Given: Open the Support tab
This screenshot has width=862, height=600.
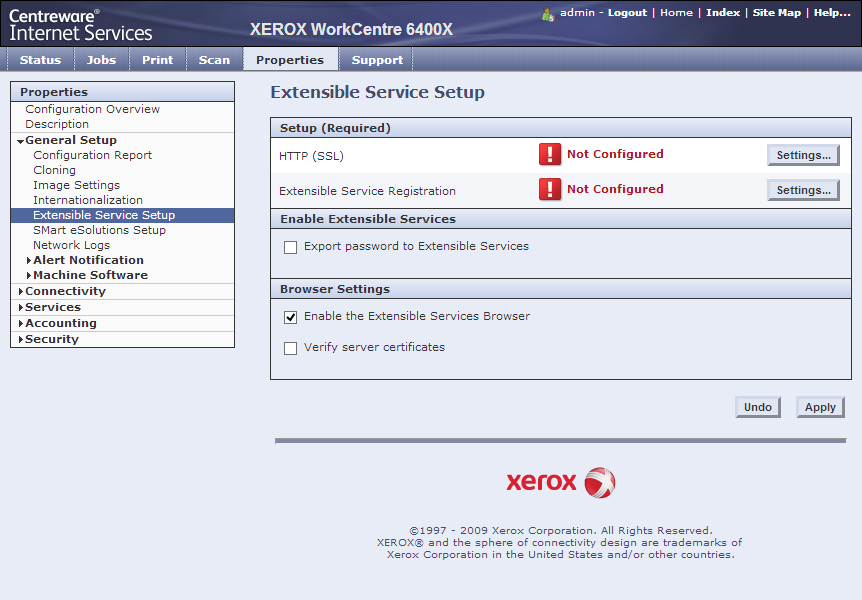Looking at the screenshot, I should tap(377, 60).
